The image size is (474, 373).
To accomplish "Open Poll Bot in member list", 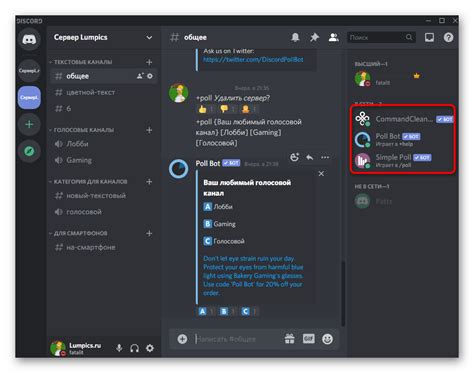I will (x=403, y=140).
